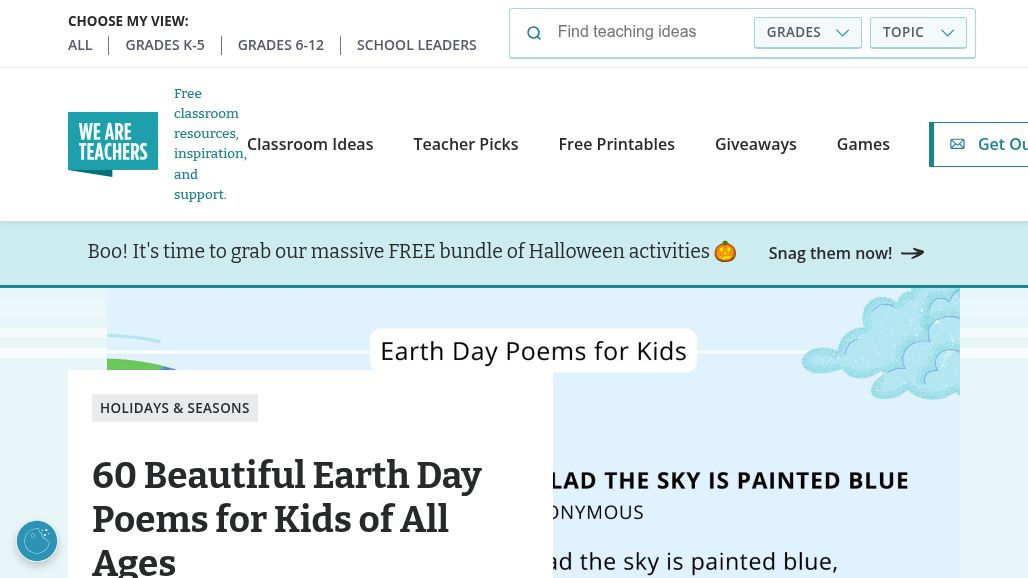Click the search magnifier icon
Viewport: 1028px width, 578px height.
pyautogui.click(x=534, y=33)
